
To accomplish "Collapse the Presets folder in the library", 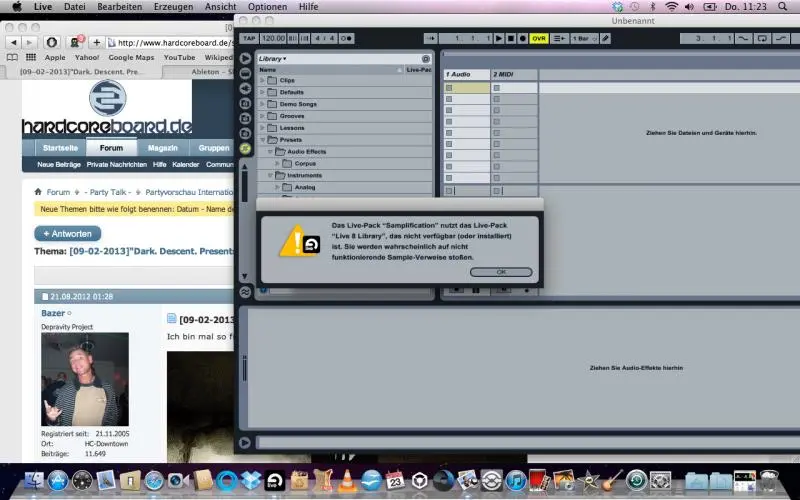I will tap(263, 140).
